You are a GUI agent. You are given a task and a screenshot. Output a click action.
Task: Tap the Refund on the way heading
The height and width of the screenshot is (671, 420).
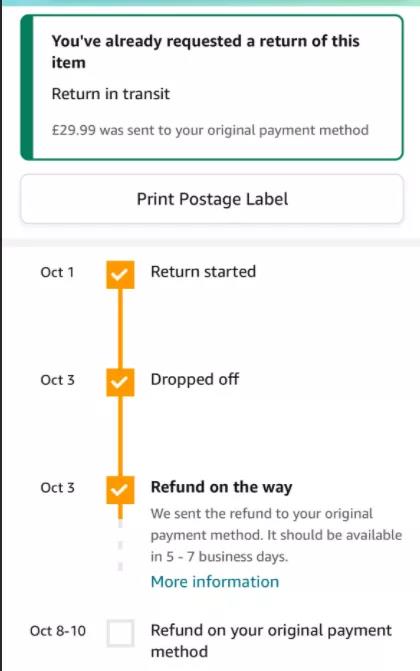221,487
